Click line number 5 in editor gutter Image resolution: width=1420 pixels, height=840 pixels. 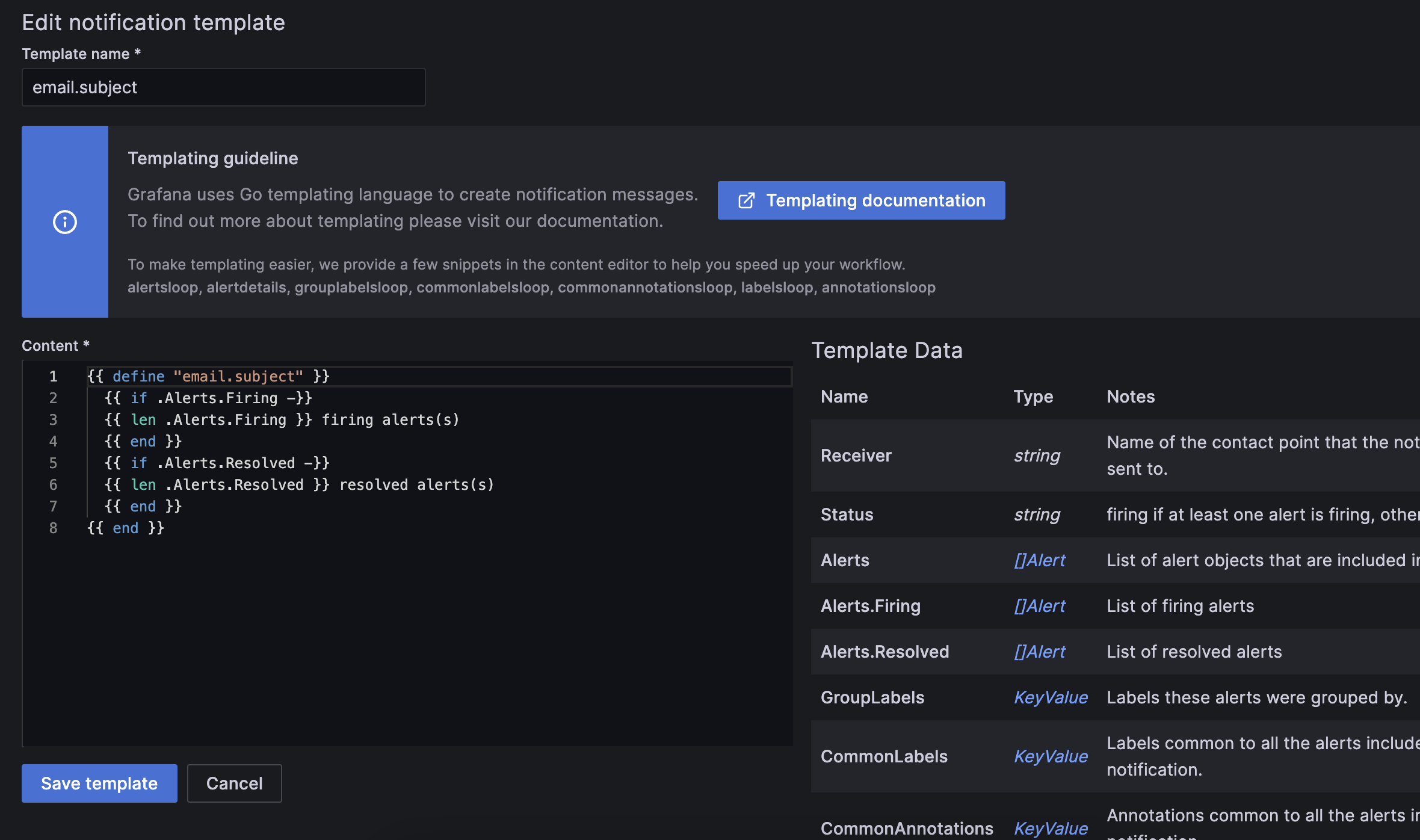[x=53, y=463]
